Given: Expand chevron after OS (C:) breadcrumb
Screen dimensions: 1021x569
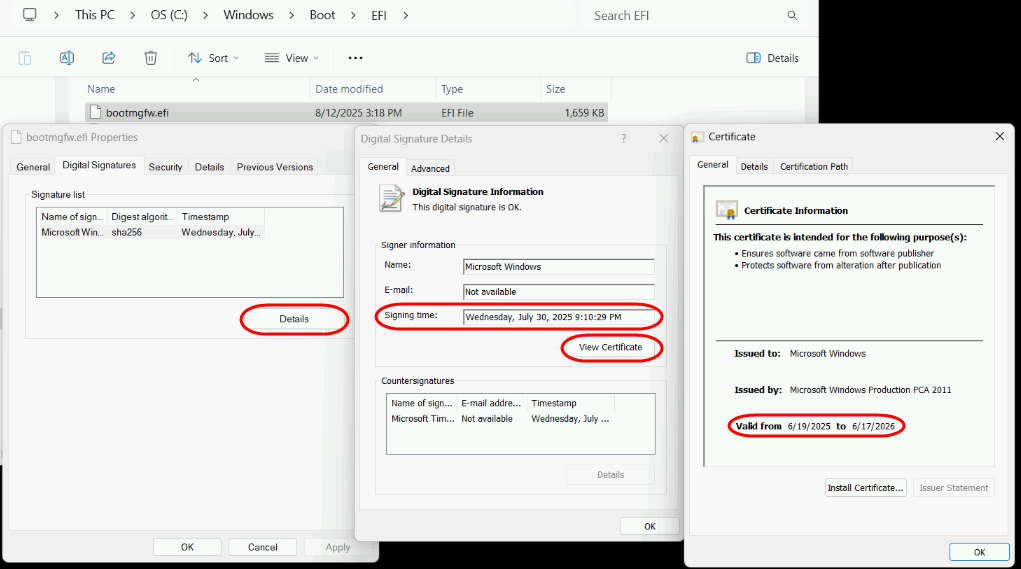Looking at the screenshot, I should pos(205,15).
